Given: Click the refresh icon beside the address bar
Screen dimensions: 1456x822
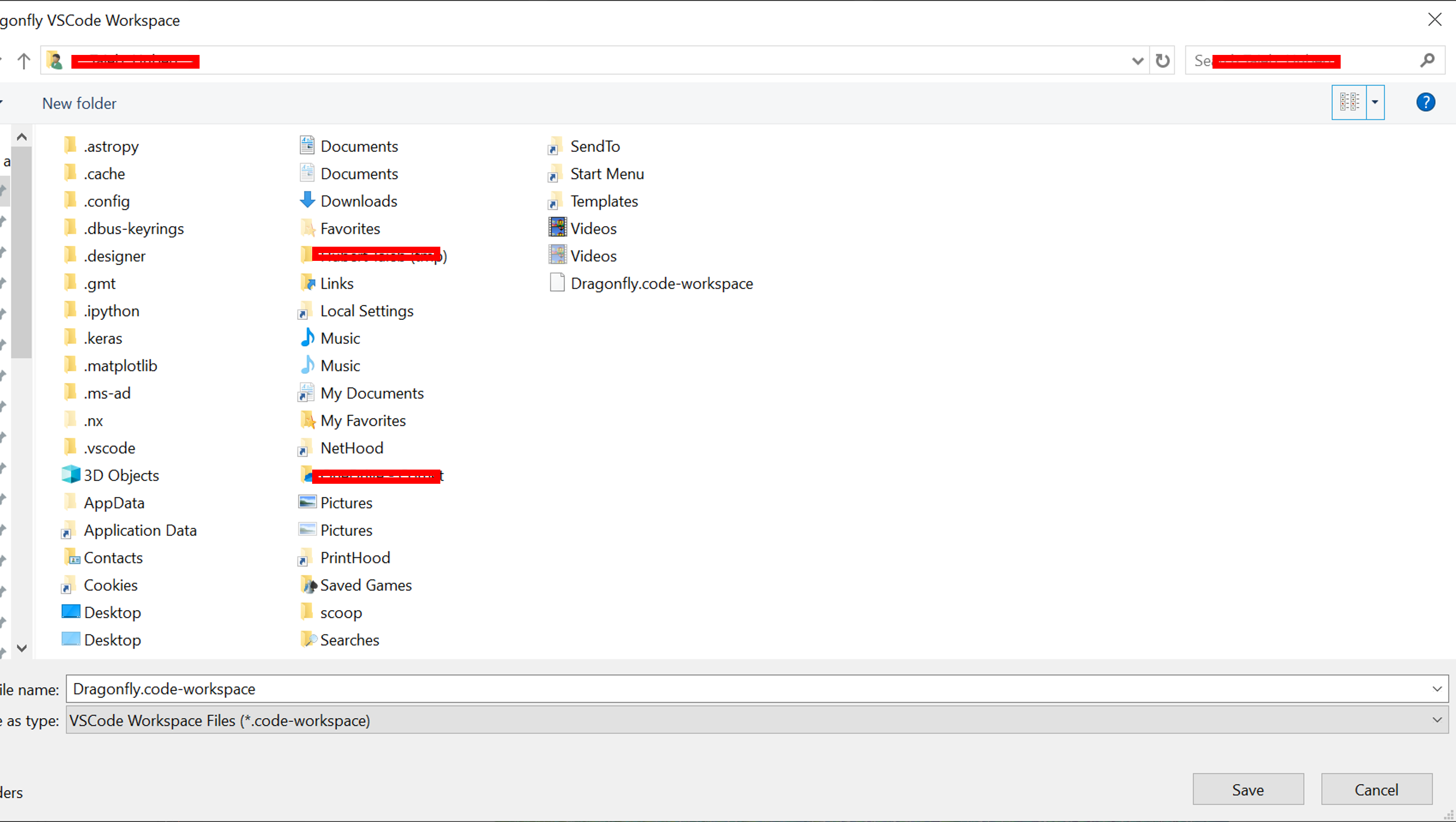Looking at the screenshot, I should pyautogui.click(x=1162, y=60).
